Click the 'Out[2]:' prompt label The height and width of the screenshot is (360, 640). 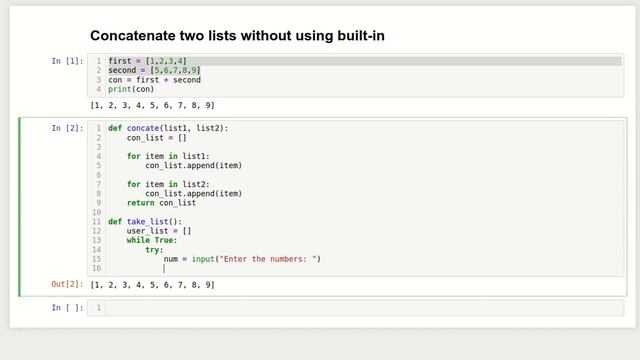pyautogui.click(x=67, y=284)
